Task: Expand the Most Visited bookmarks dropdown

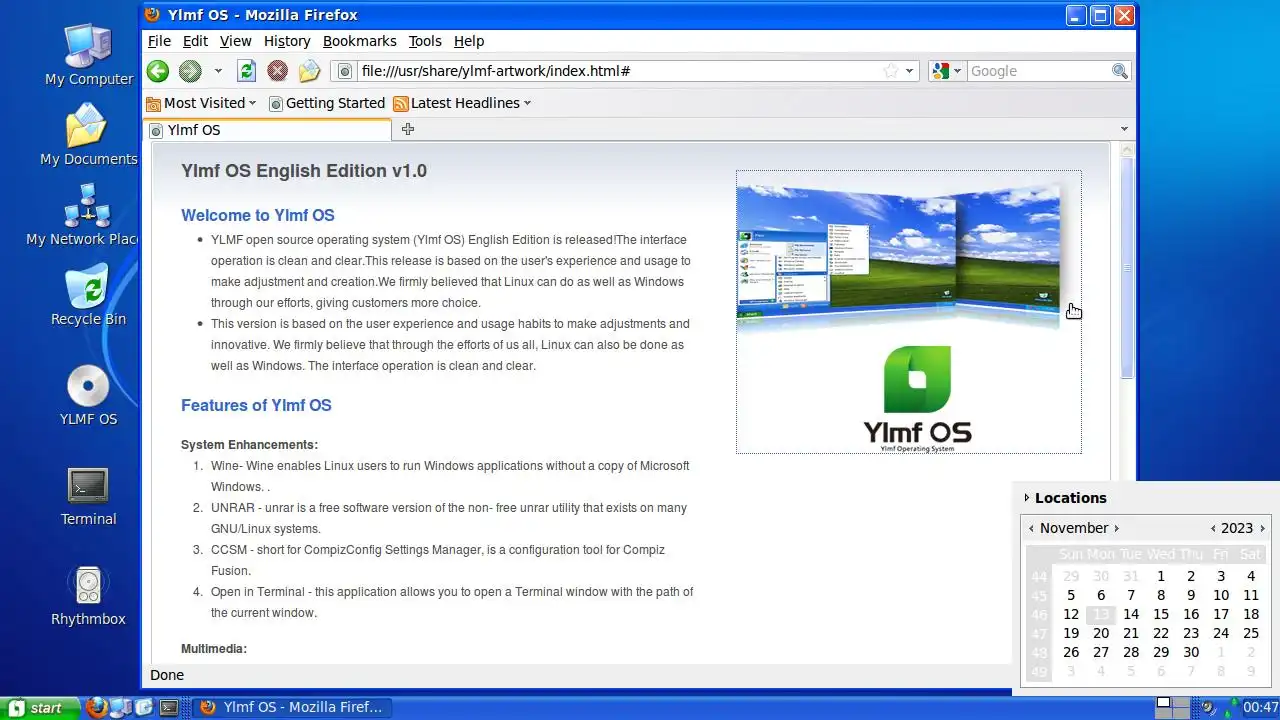Action: point(252,103)
